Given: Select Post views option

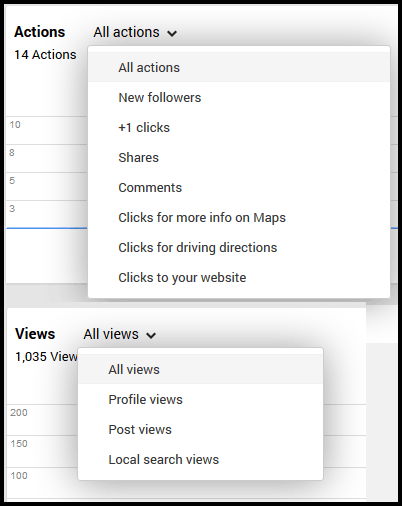Looking at the screenshot, I should point(200,429).
